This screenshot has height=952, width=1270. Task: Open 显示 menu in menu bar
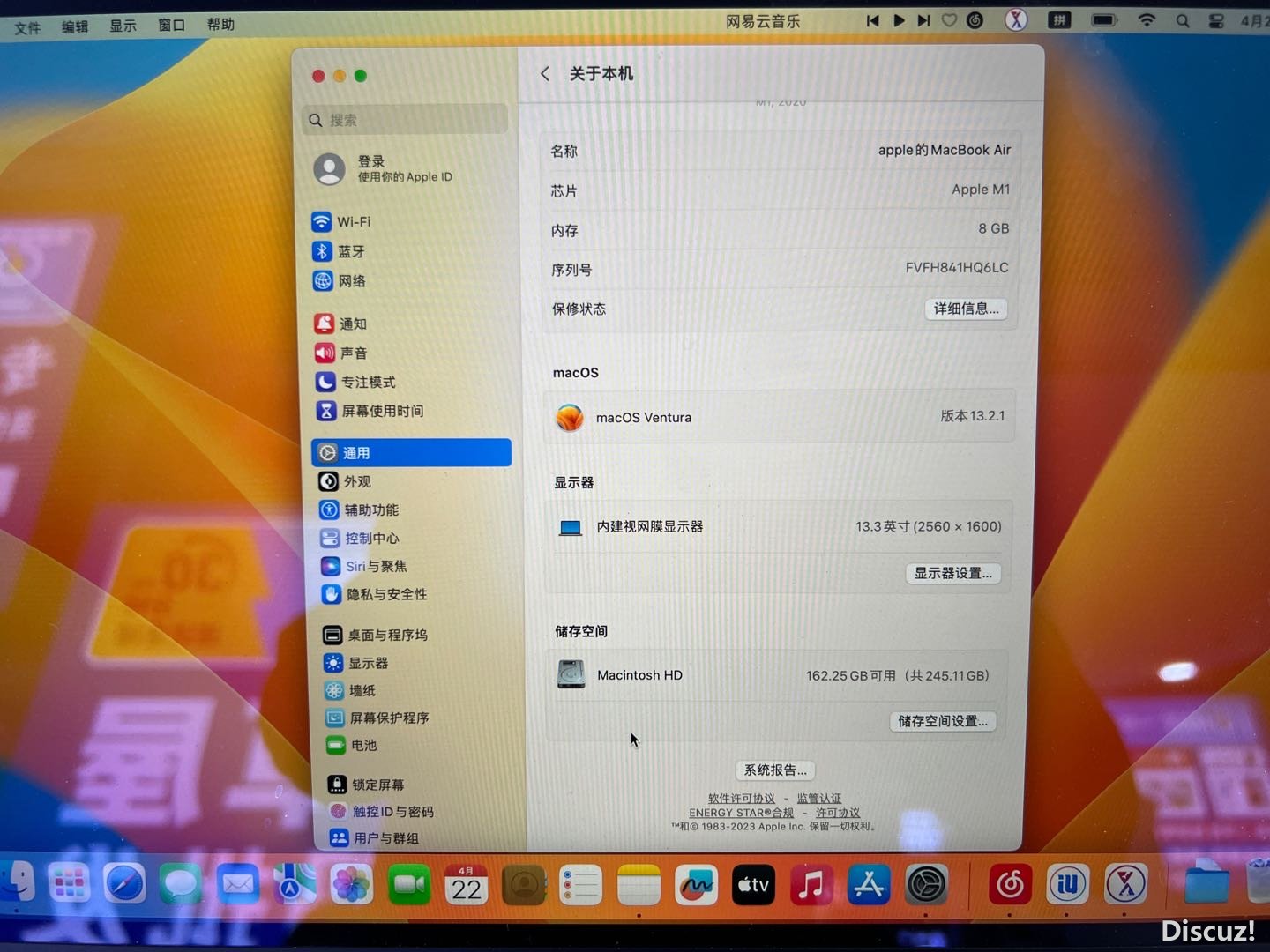click(x=123, y=26)
